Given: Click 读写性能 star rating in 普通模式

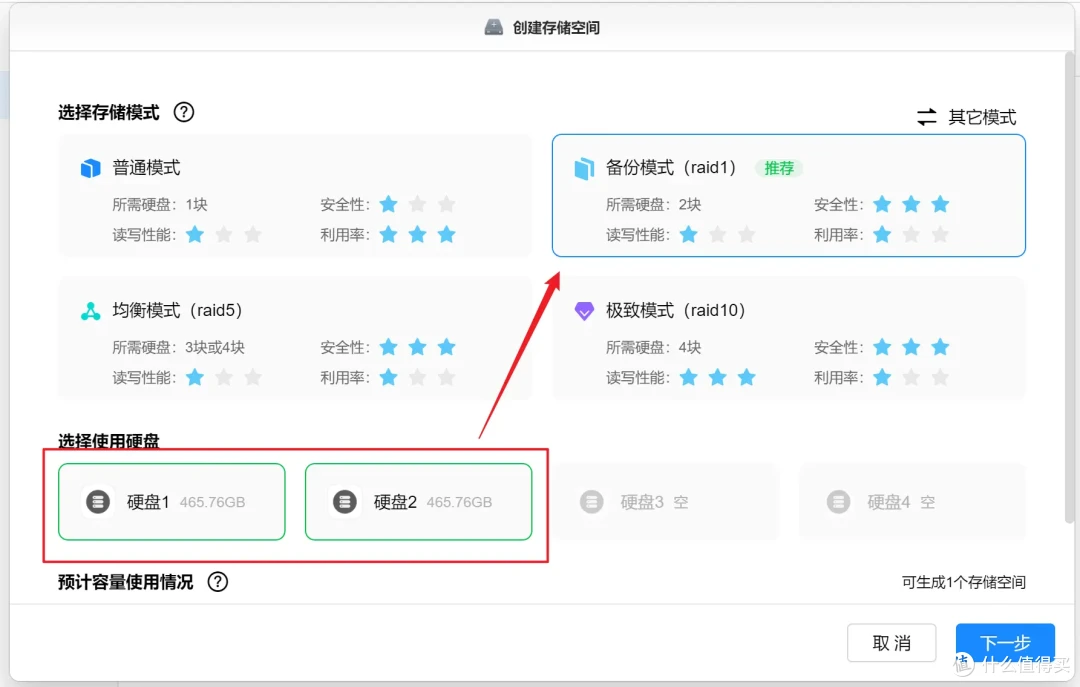Looking at the screenshot, I should click(x=224, y=234).
